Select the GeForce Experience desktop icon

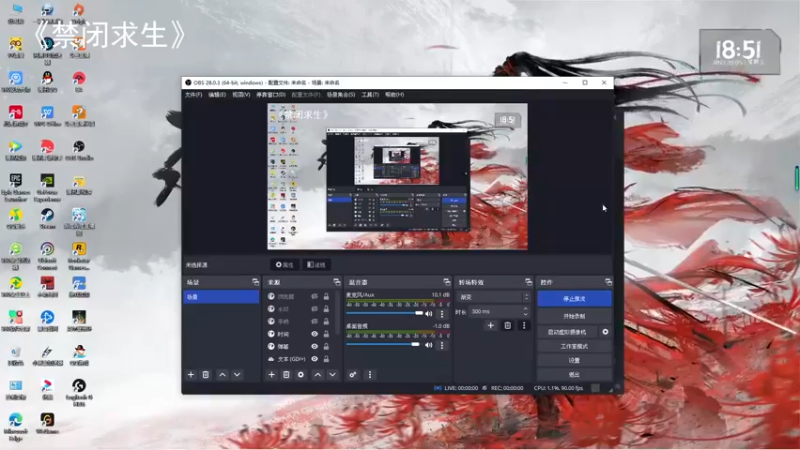47,187
